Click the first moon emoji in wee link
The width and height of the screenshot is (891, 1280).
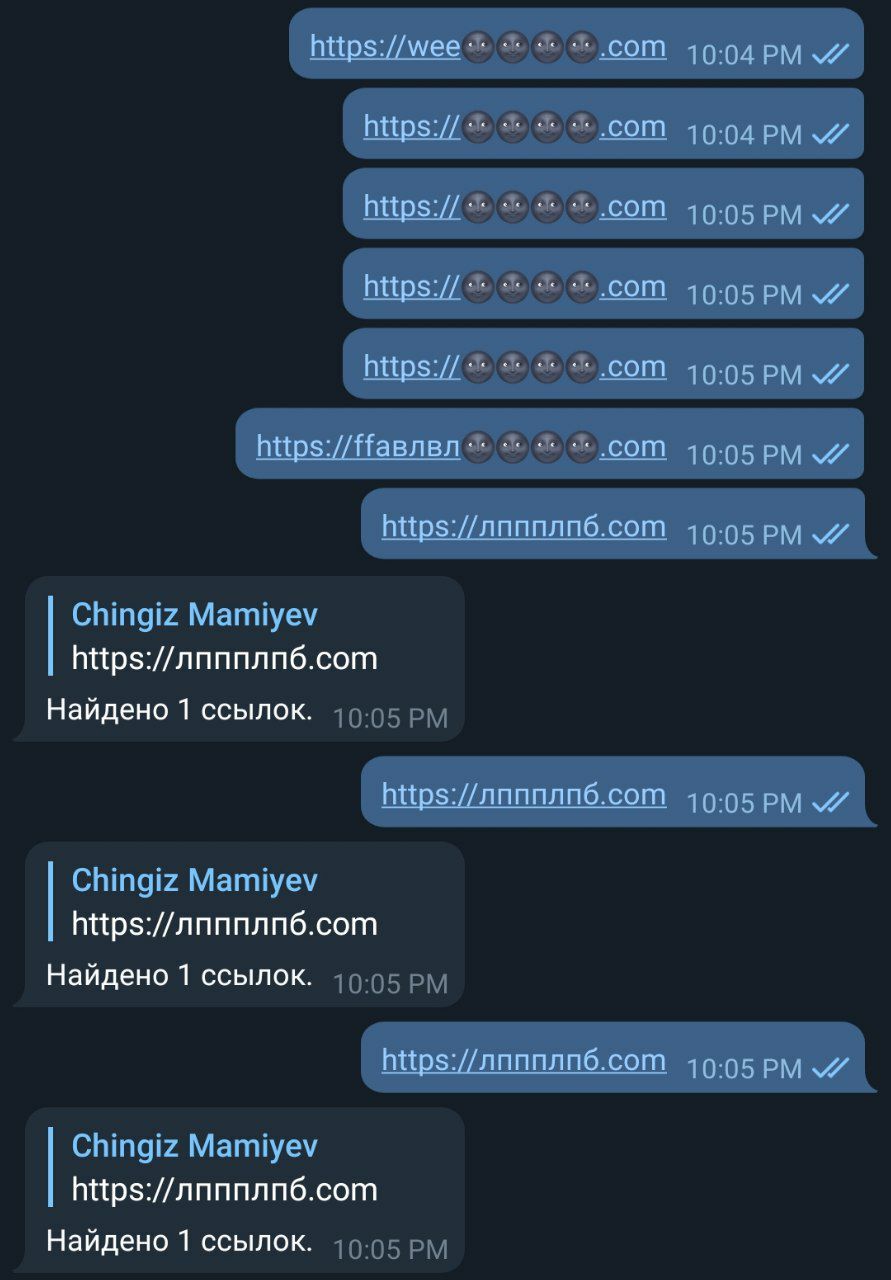[x=478, y=47]
